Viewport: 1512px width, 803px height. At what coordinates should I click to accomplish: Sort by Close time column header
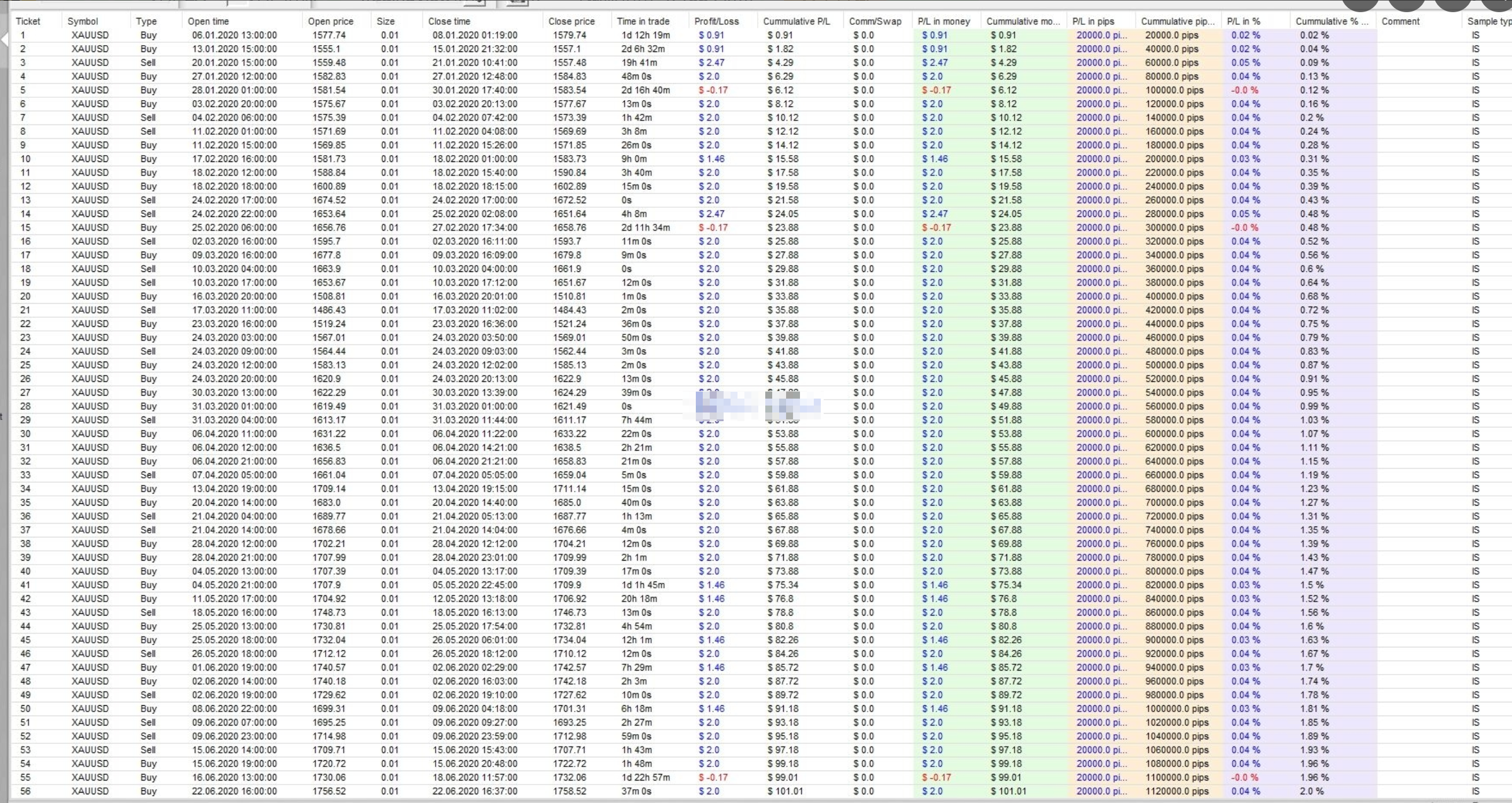tap(449, 21)
